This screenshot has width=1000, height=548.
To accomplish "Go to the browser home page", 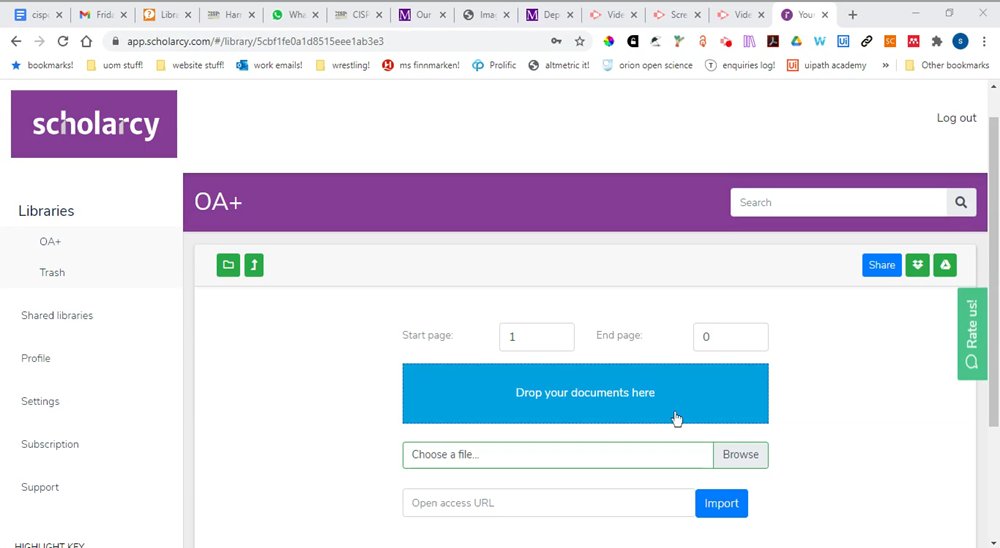I will 86,41.
